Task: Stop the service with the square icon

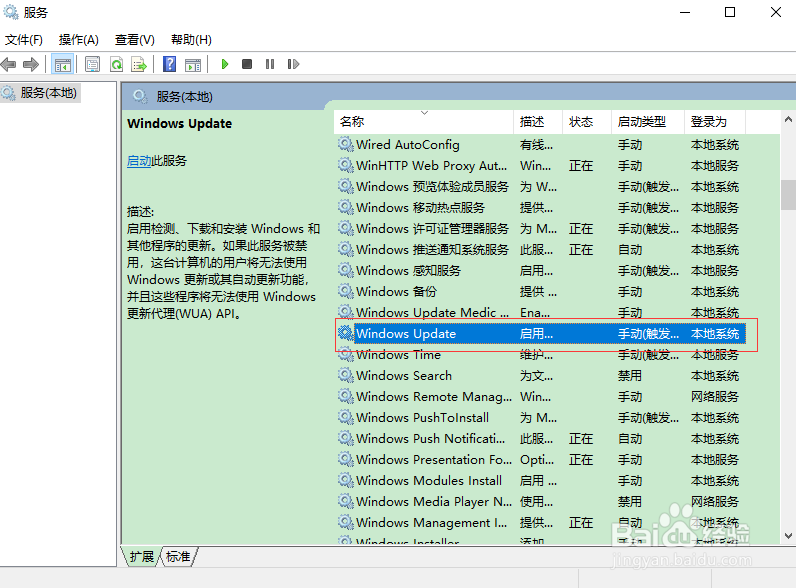Action: (x=247, y=64)
